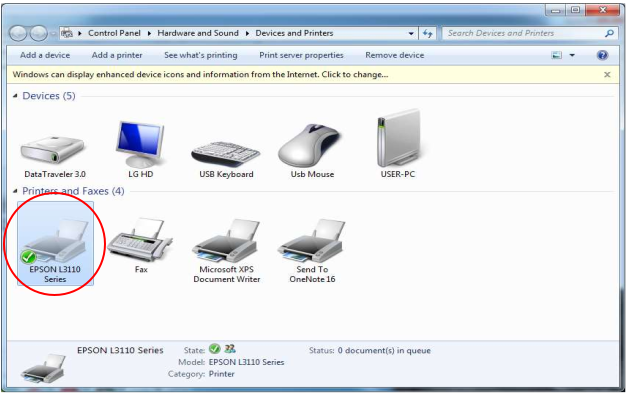Collapse the Printers and Faxes (4) group
Screen dimensions: 627x395
[15, 191]
